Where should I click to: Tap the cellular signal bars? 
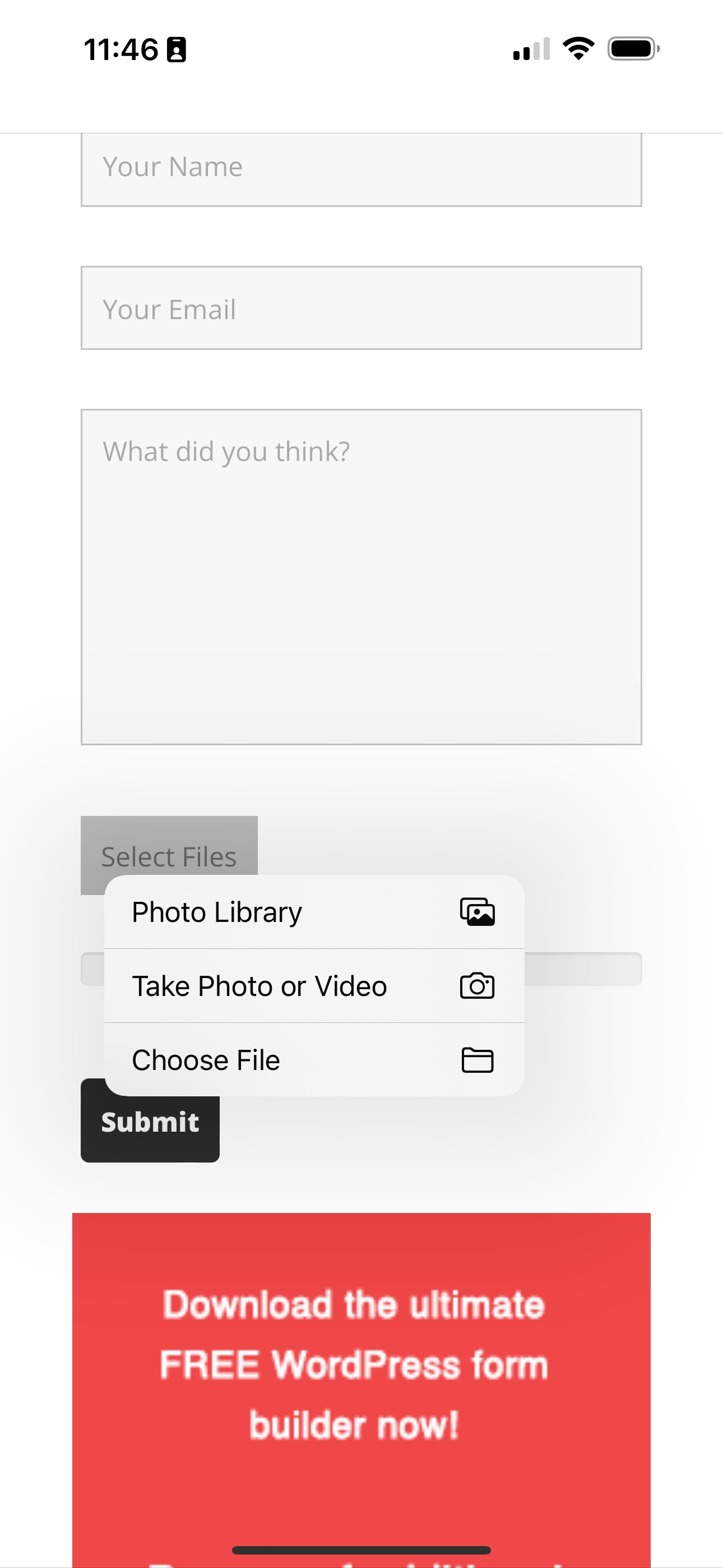(x=529, y=50)
